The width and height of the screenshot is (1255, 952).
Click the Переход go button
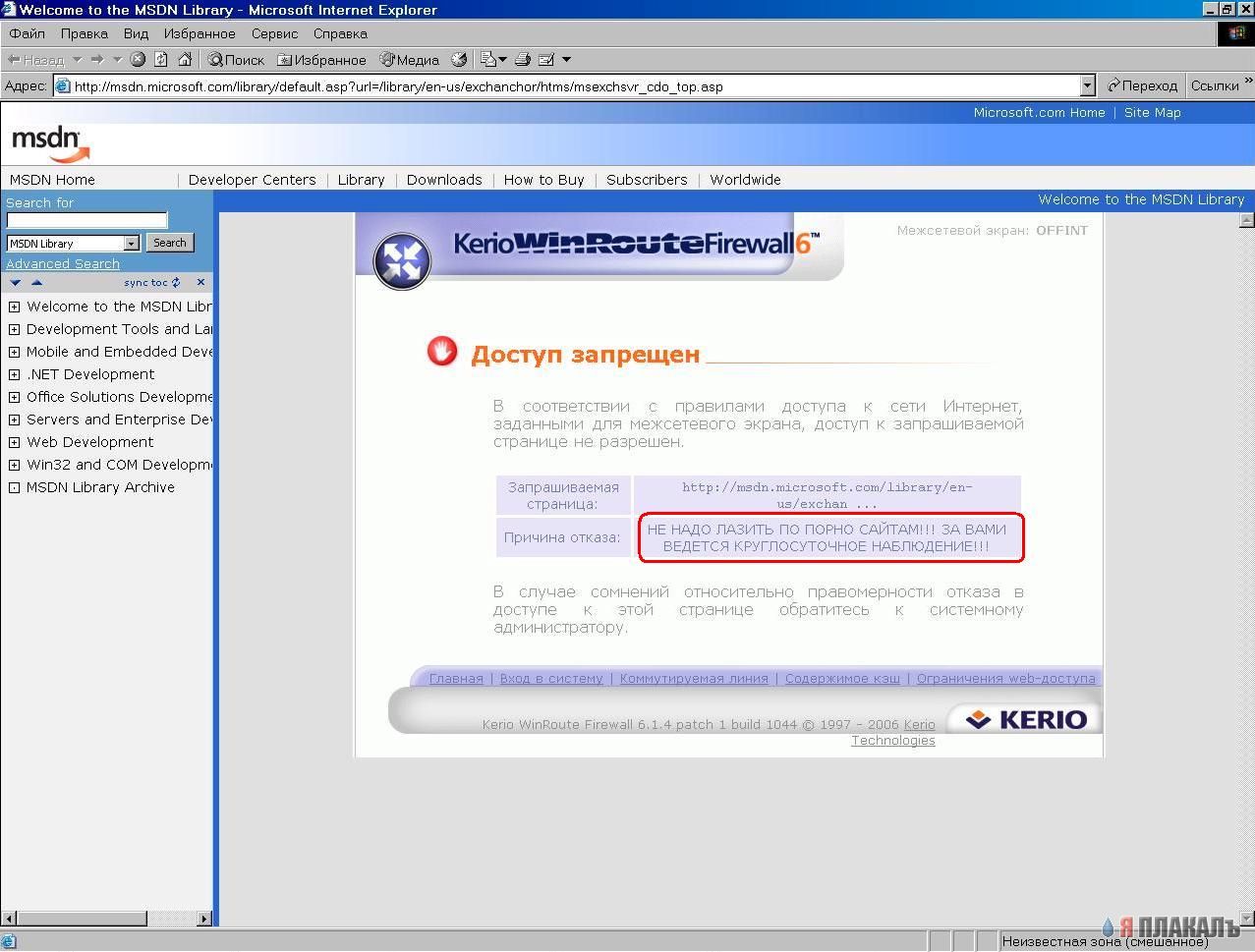pyautogui.click(x=1142, y=86)
